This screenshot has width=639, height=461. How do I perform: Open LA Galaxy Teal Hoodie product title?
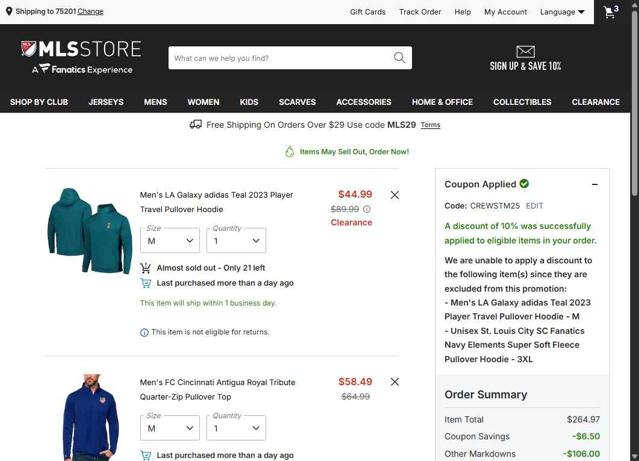[x=216, y=202]
